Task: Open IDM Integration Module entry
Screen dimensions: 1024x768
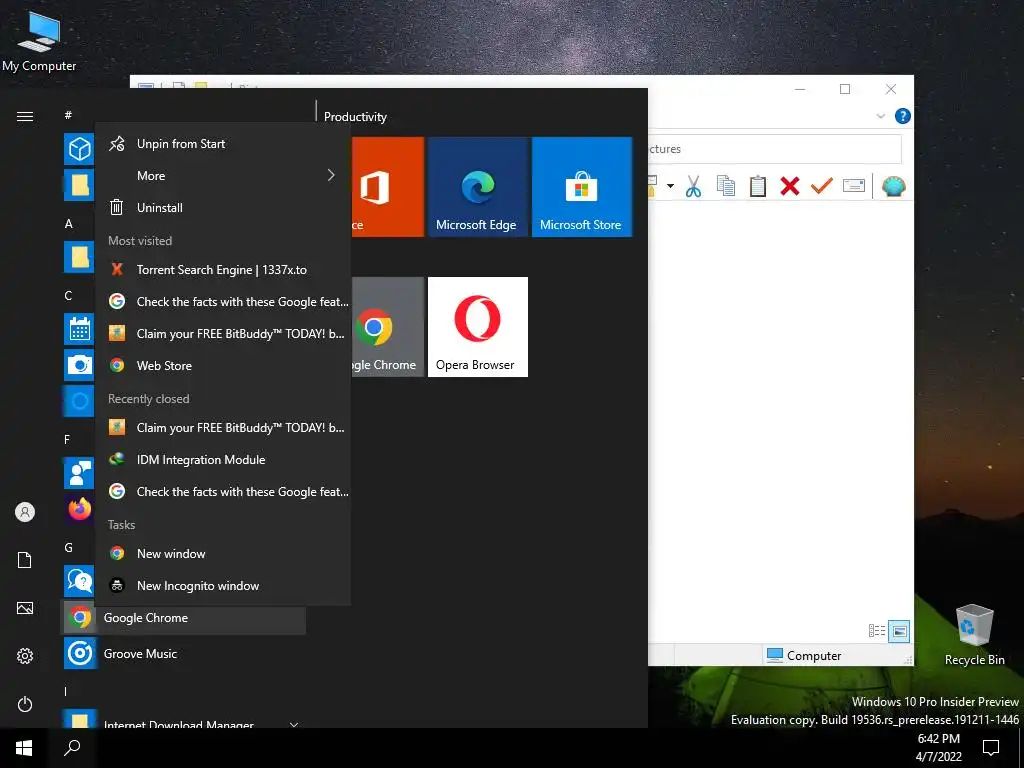Action: point(223,460)
